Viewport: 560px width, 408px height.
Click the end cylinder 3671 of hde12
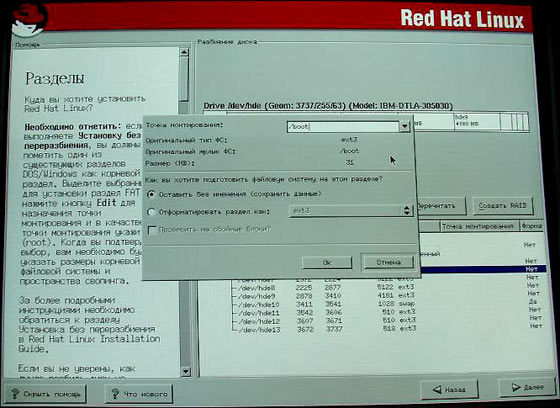[334, 321]
